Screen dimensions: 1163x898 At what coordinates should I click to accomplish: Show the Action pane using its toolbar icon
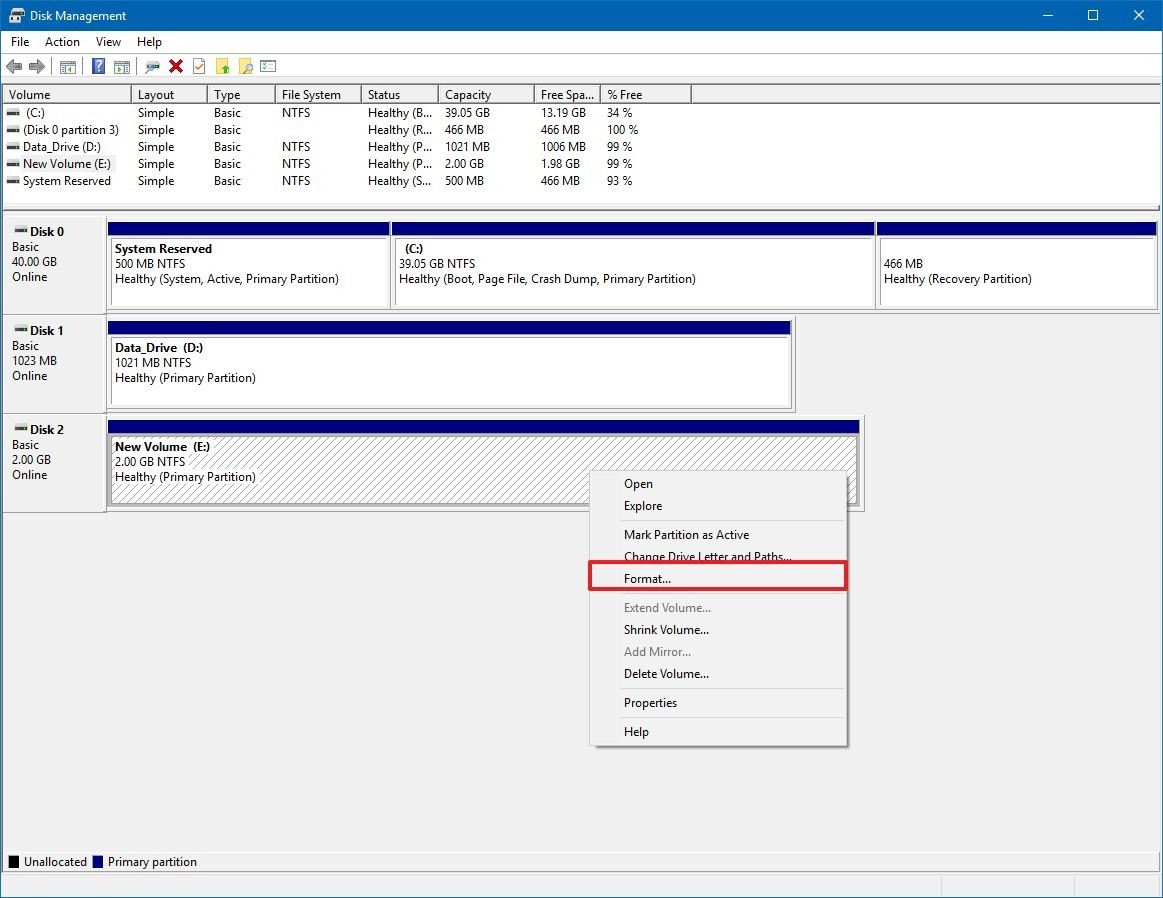[121, 66]
